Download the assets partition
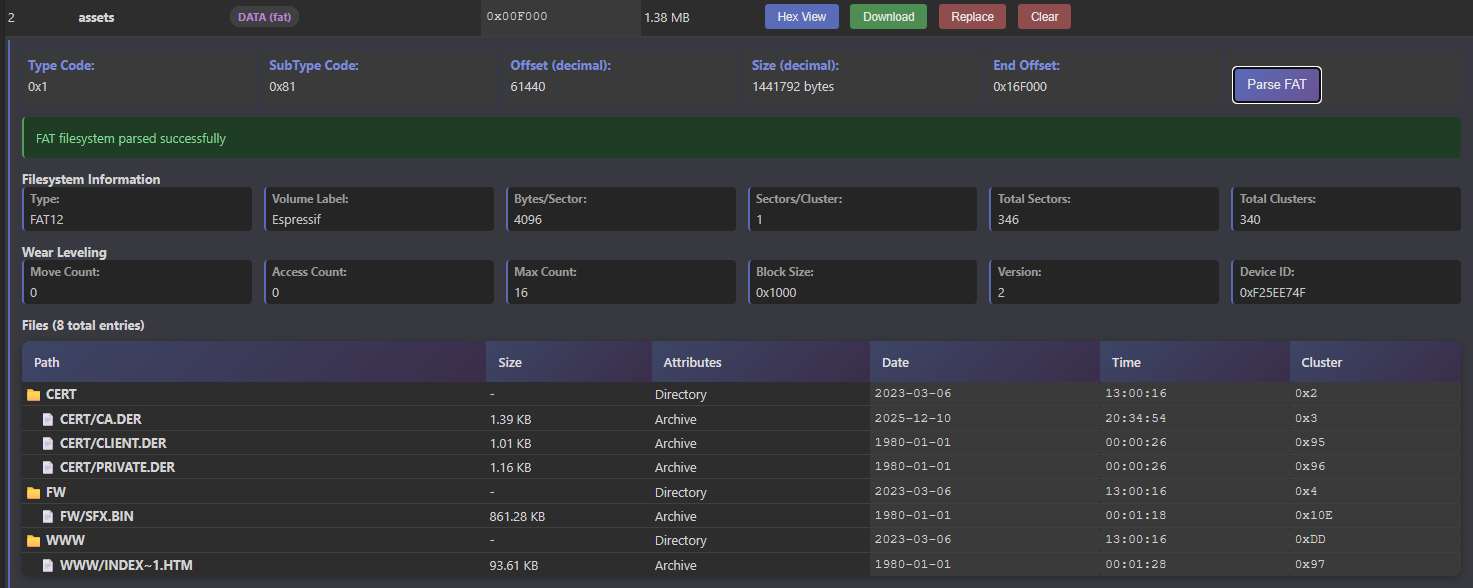 pos(888,17)
